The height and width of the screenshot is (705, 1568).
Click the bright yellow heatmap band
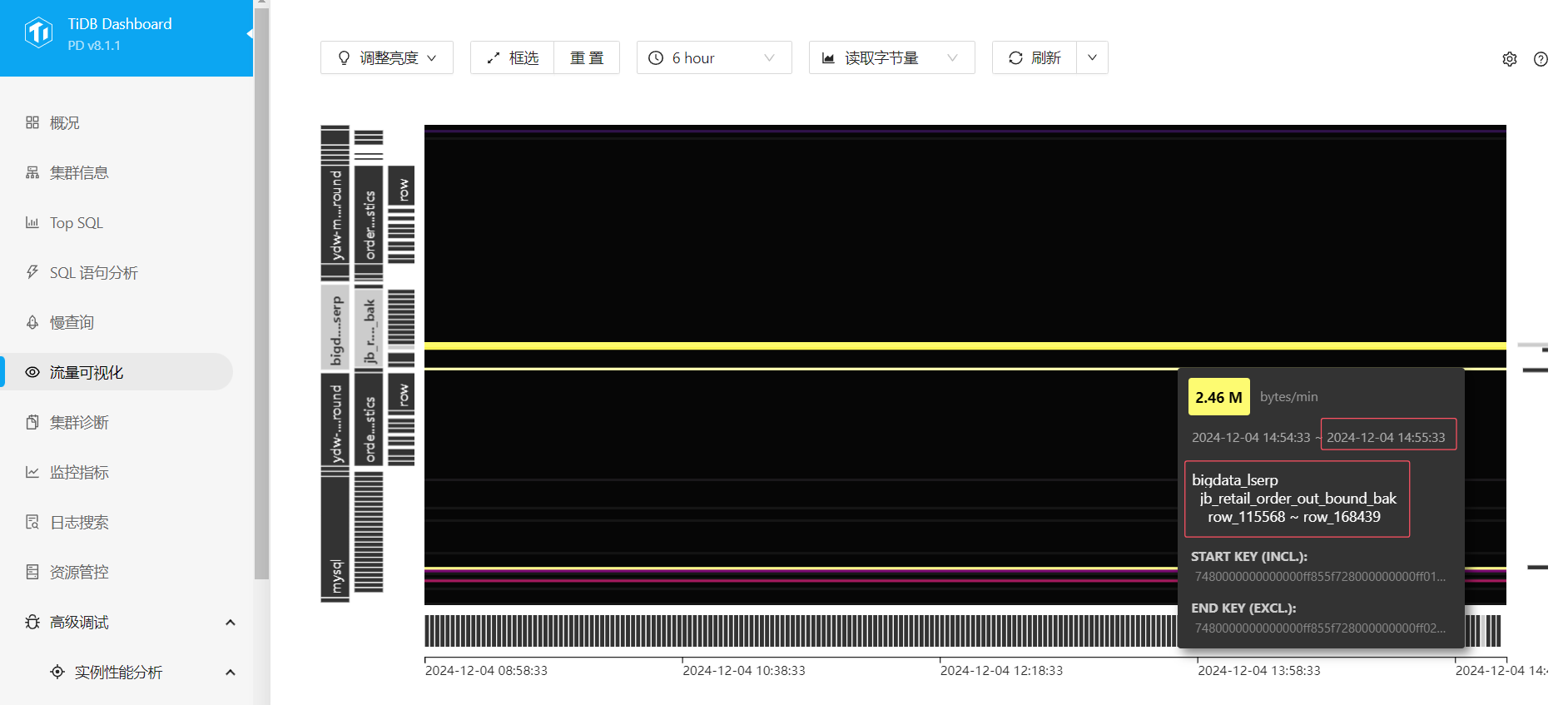coord(965,345)
